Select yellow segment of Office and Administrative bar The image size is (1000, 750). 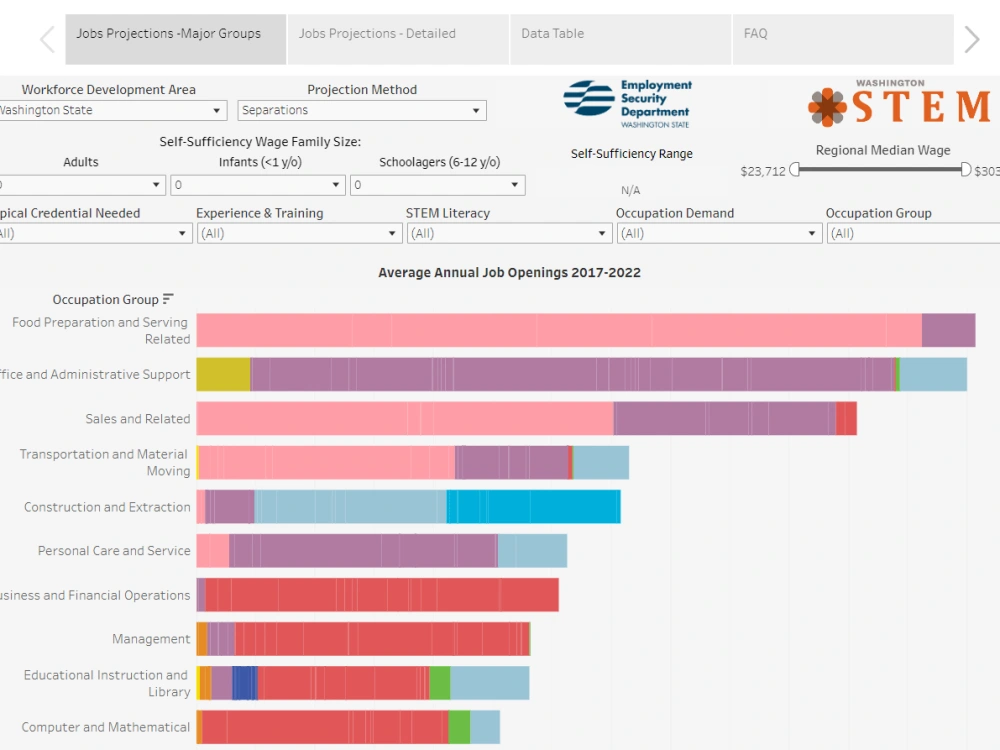(x=223, y=374)
